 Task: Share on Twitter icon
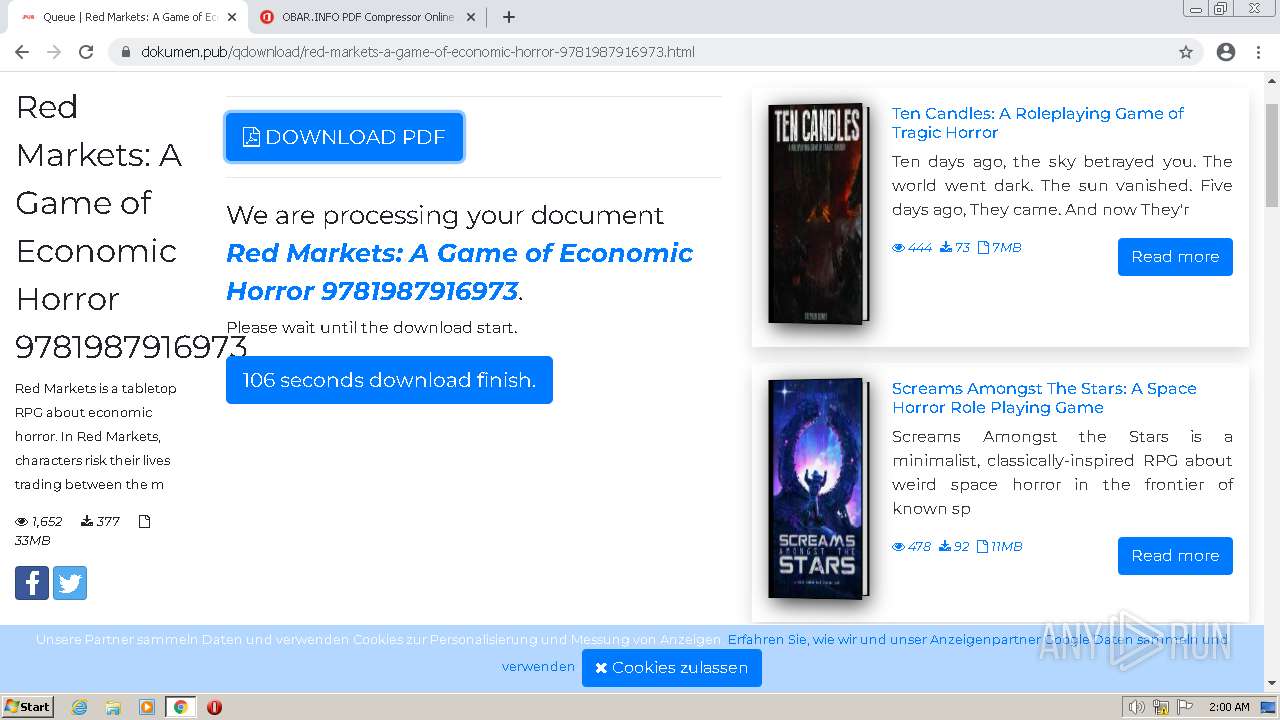[70, 582]
